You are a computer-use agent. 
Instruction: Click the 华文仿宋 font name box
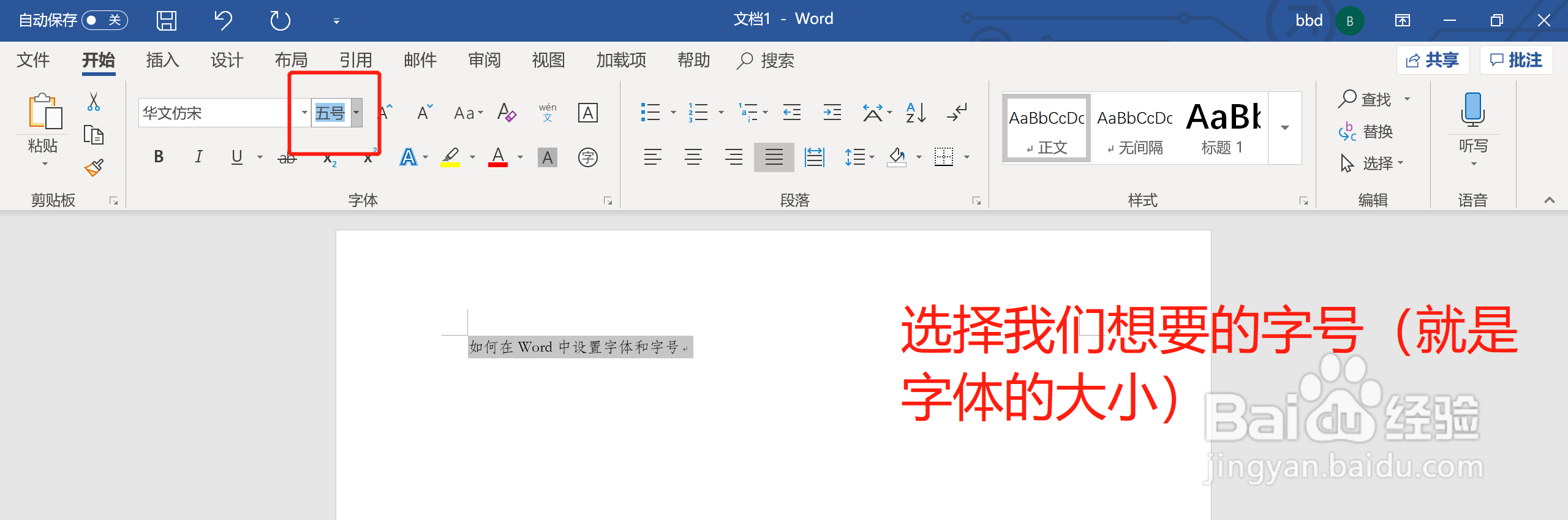(218, 113)
